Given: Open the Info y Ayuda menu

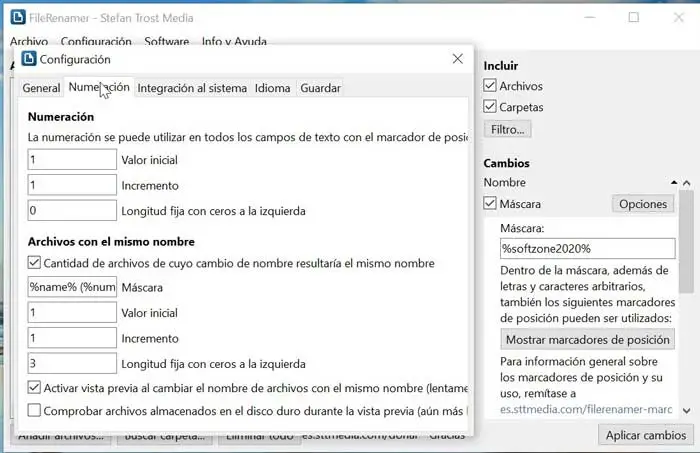Looking at the screenshot, I should tap(234, 42).
